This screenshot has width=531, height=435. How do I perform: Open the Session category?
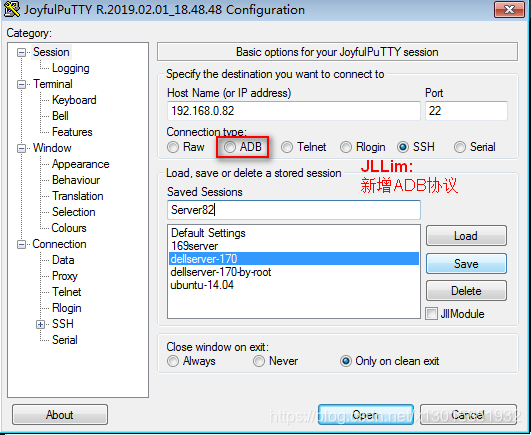[x=51, y=52]
